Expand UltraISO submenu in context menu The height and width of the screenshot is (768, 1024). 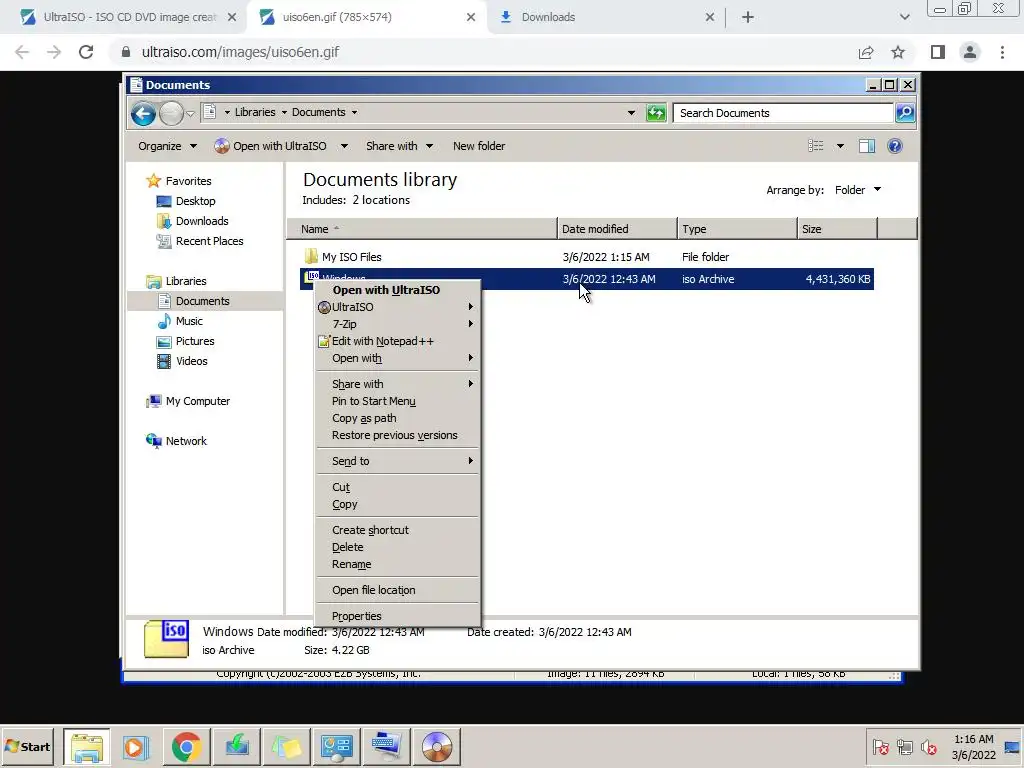(398, 307)
